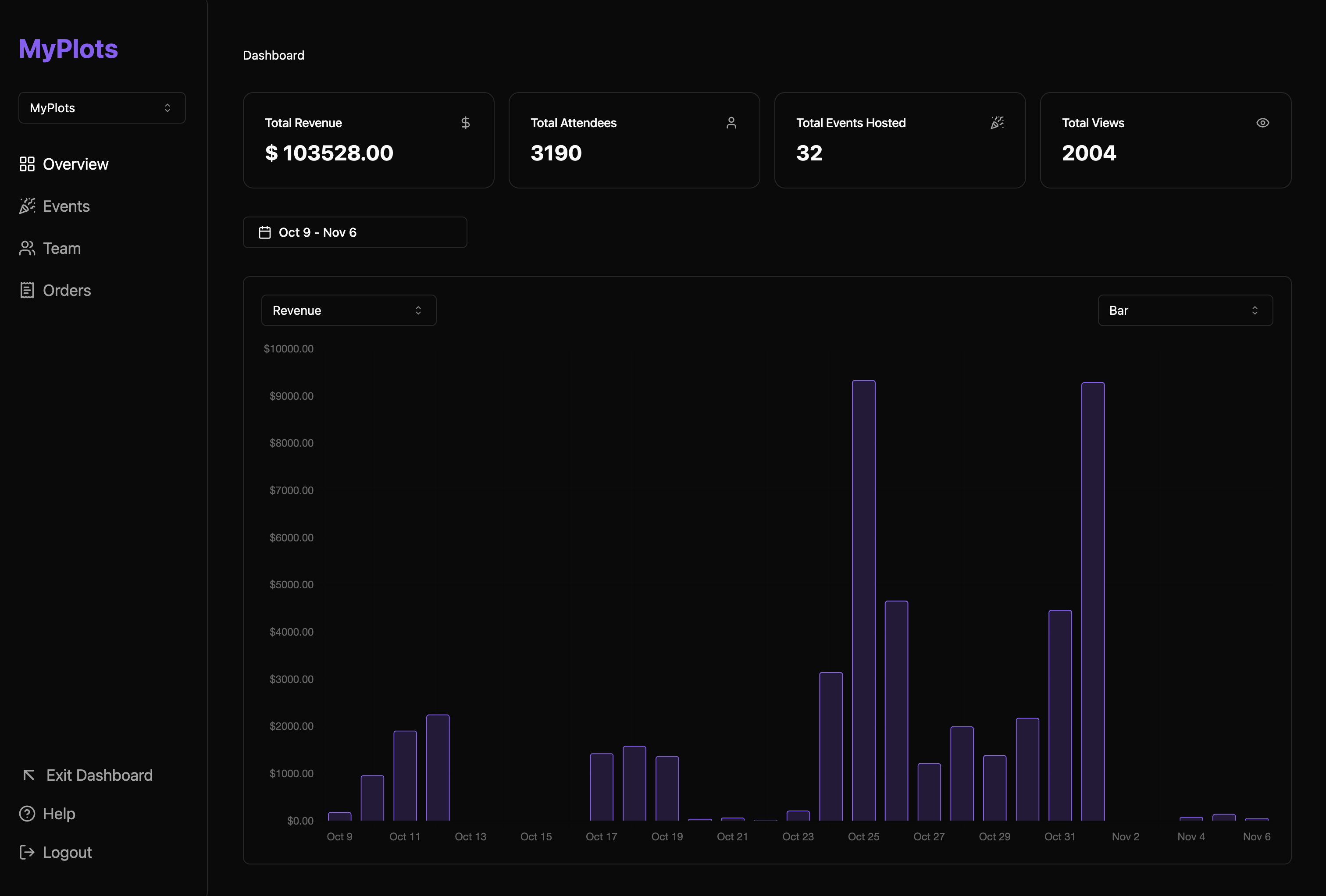Click the Oct 19 revenue bar
This screenshot has height=896, width=1326.
[x=667, y=788]
